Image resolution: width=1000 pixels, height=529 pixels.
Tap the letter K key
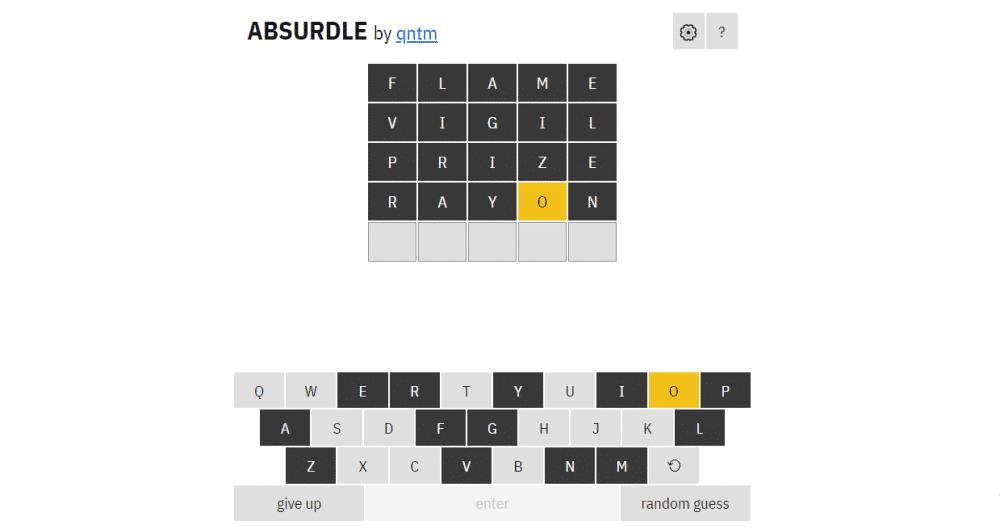pyautogui.click(x=647, y=428)
